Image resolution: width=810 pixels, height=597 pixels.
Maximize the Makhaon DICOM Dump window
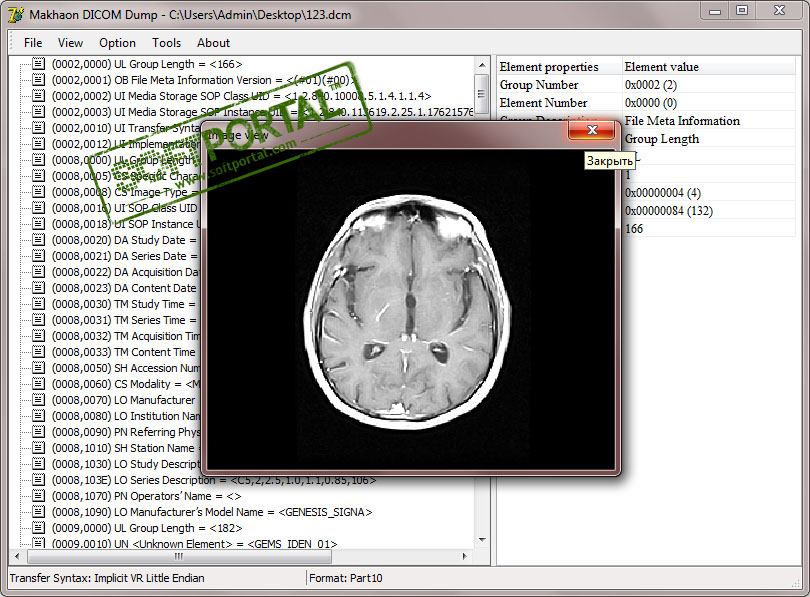pos(742,10)
